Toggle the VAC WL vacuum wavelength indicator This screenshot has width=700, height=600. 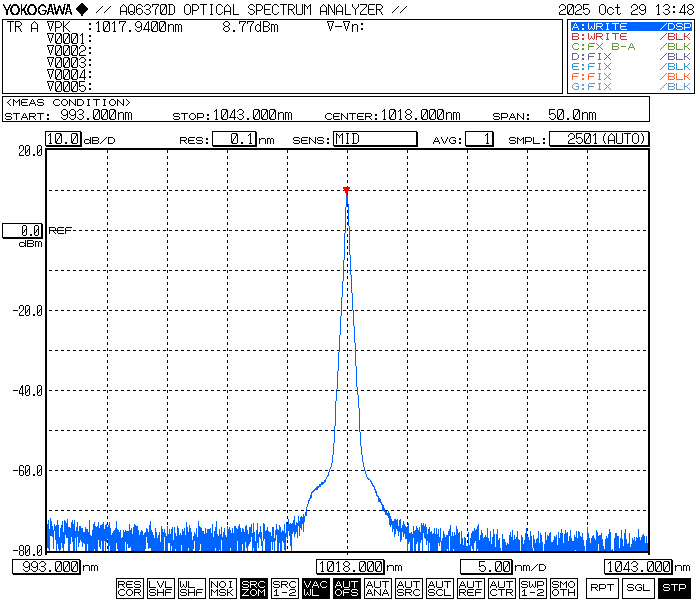[316, 588]
